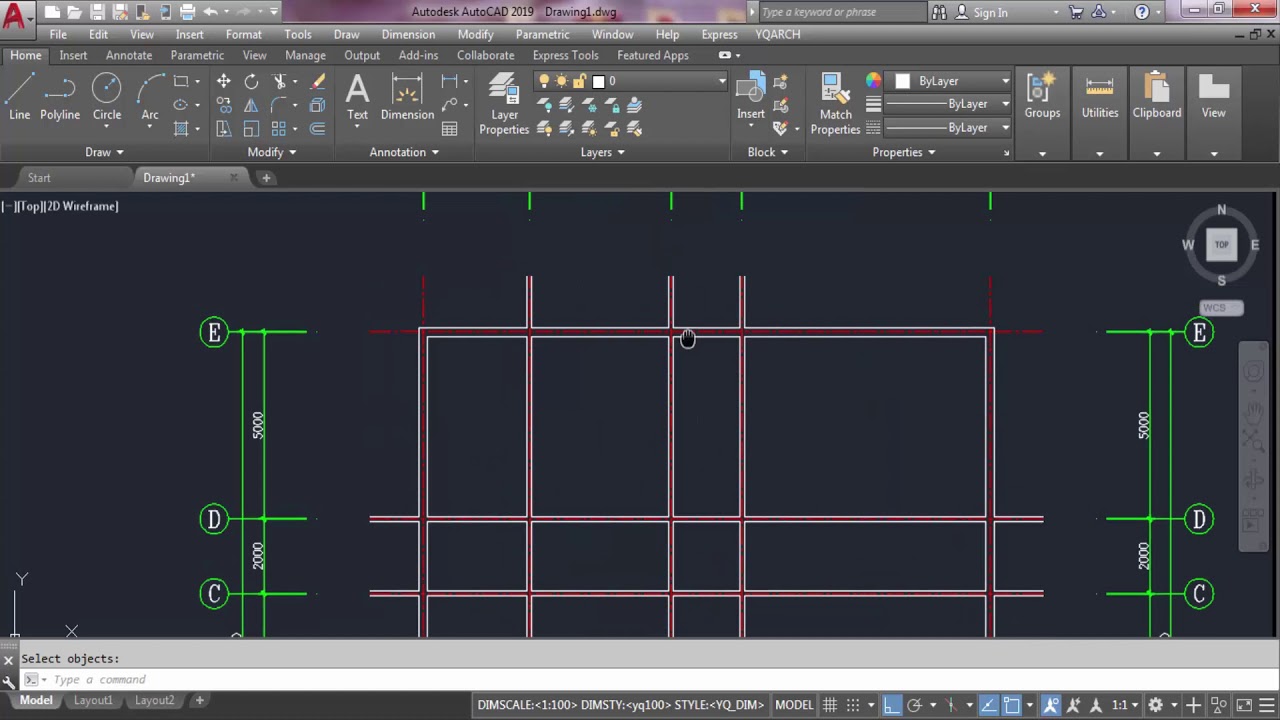Select the Polyline tool
1280x720 pixels.
pos(60,98)
